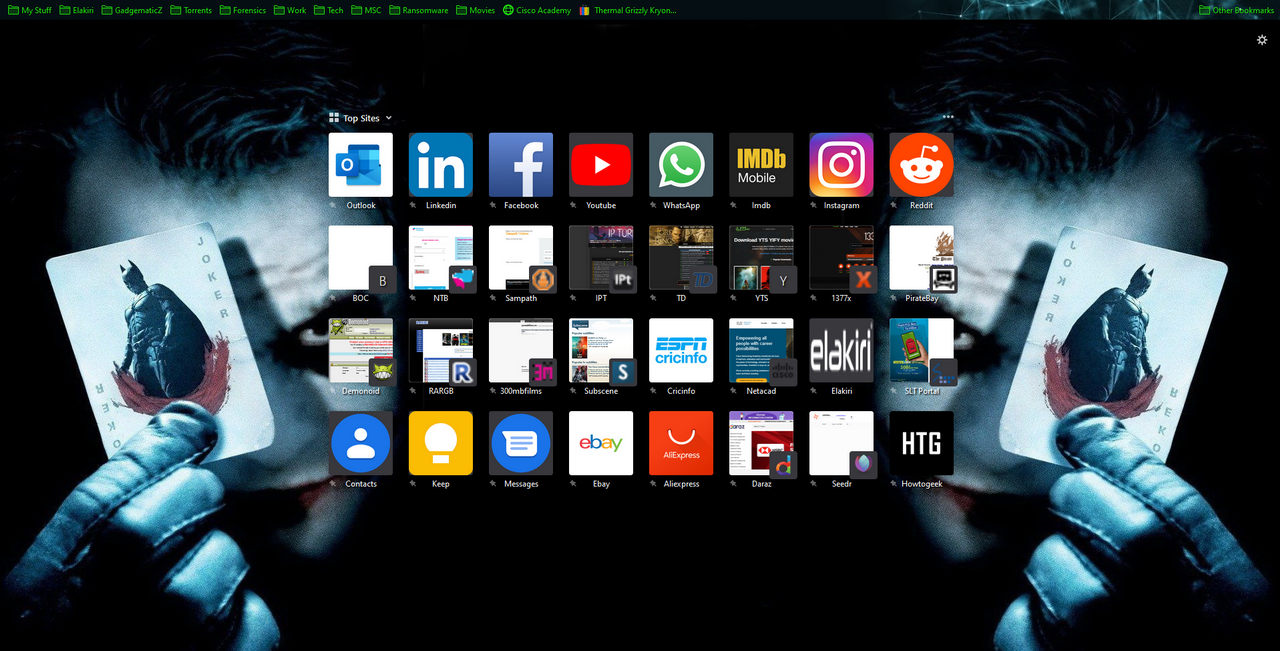Image resolution: width=1280 pixels, height=651 pixels.
Task: Open the Howtogeek HTG tile
Action: tap(920, 444)
